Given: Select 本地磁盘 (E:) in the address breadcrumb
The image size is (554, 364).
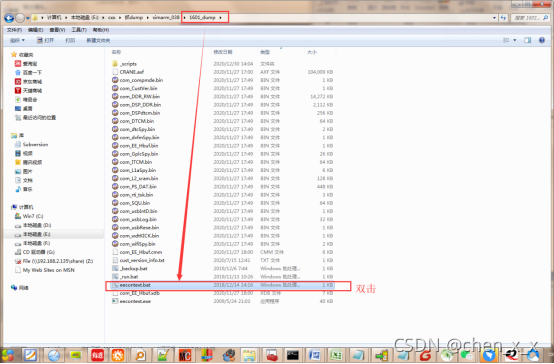Looking at the screenshot, I should 85,17.
